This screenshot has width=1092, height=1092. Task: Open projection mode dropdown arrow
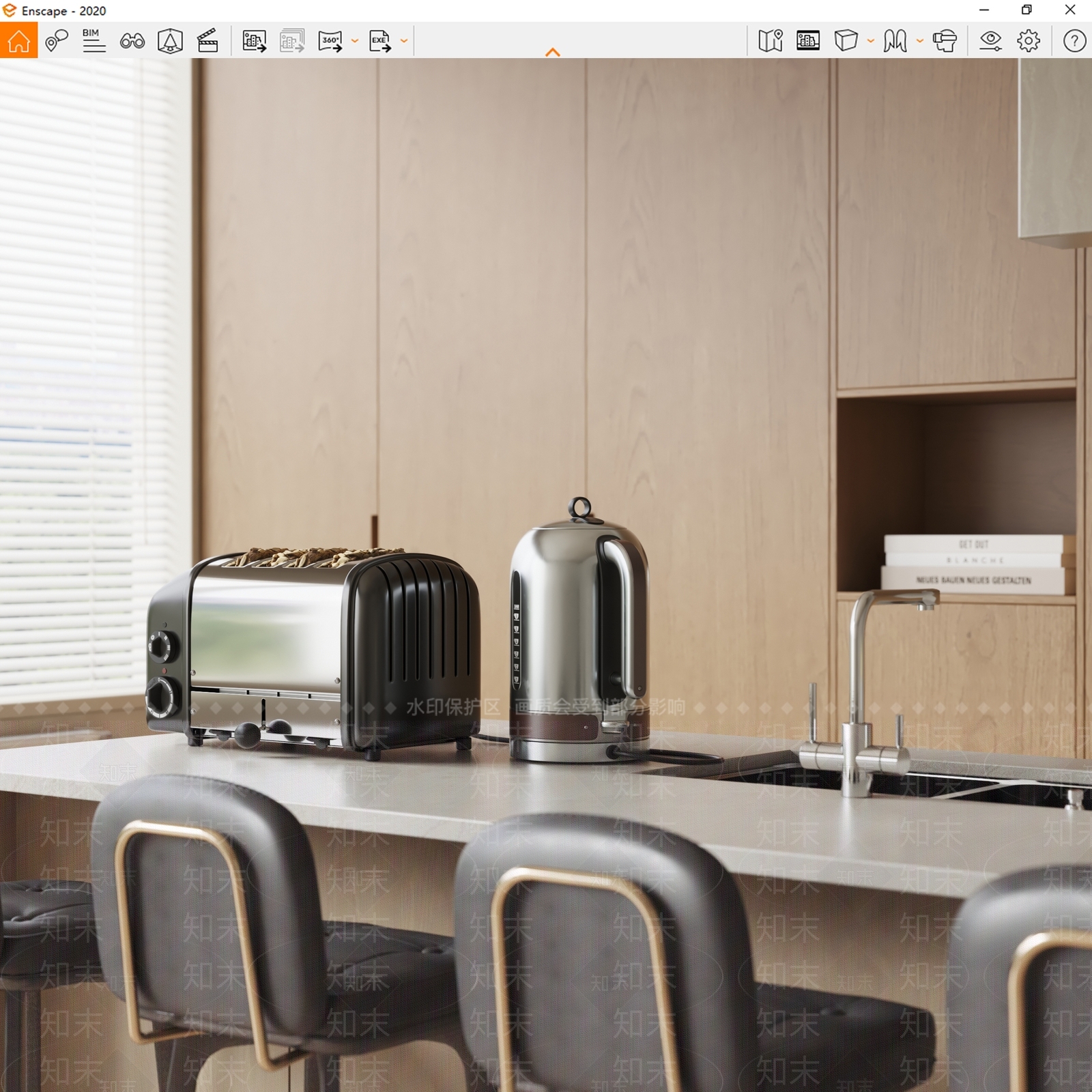(x=870, y=41)
